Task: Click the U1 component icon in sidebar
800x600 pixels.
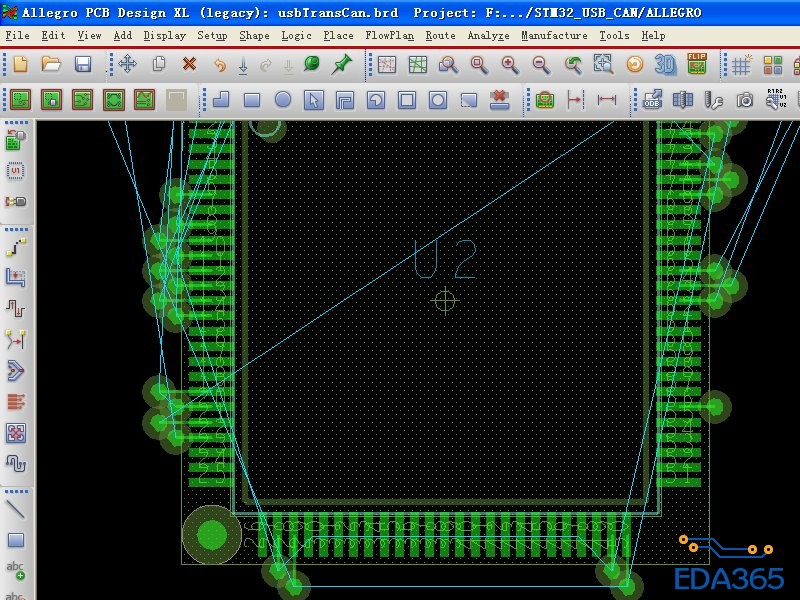Action: click(15, 170)
